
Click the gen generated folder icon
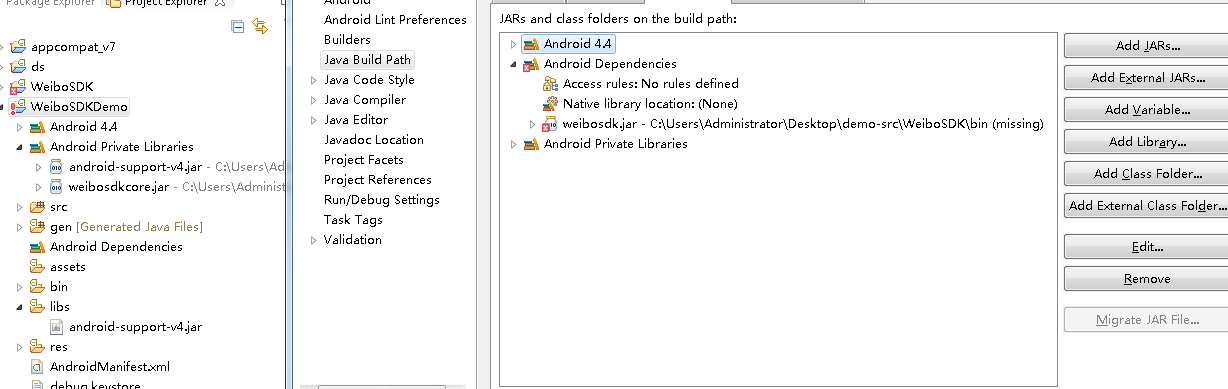(x=37, y=227)
